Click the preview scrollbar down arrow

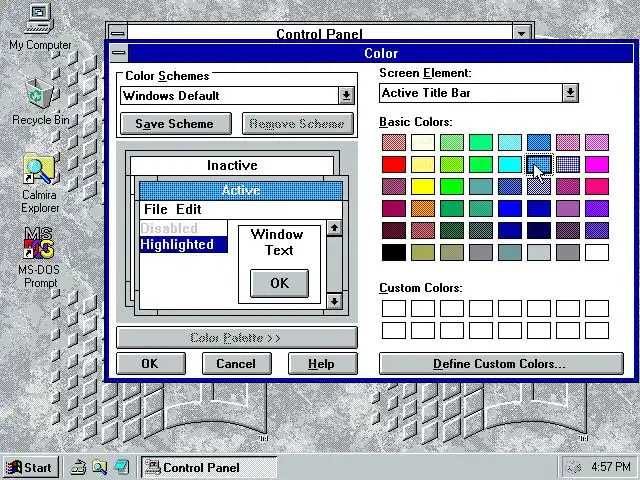(x=334, y=302)
